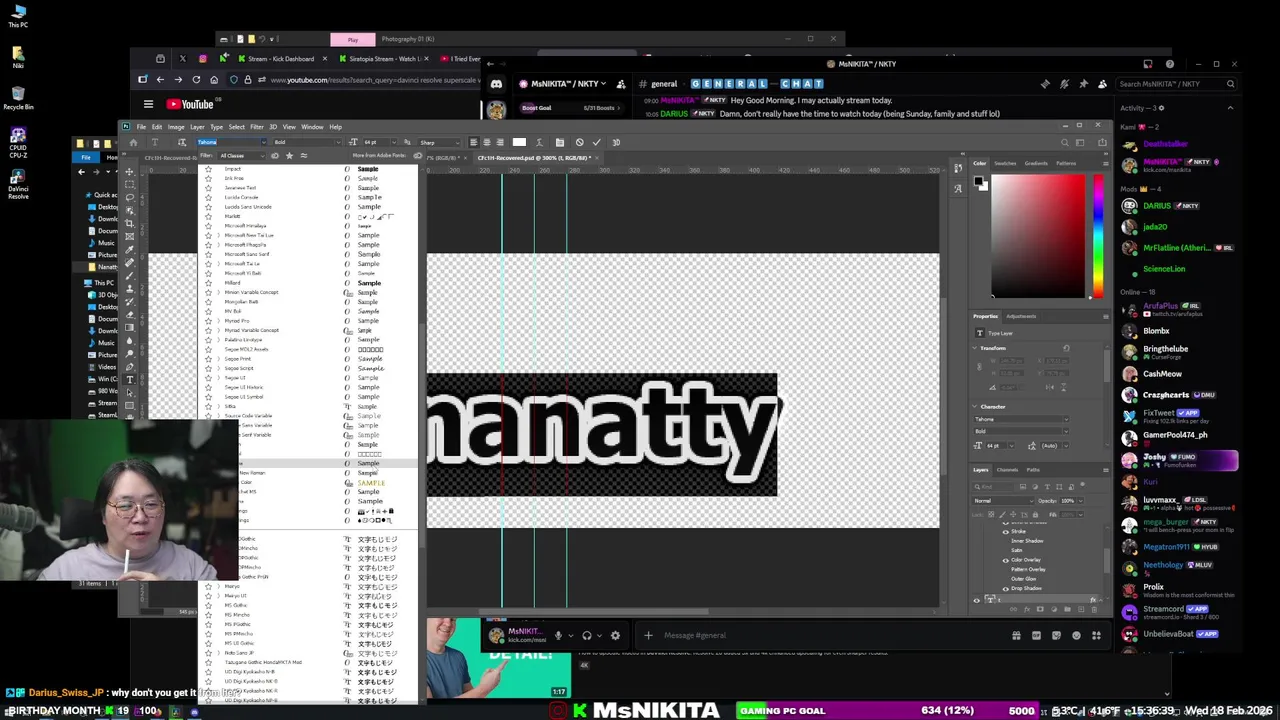The height and width of the screenshot is (720, 1280).
Task: Open the Bold font style dropdown
Action: tap(338, 142)
